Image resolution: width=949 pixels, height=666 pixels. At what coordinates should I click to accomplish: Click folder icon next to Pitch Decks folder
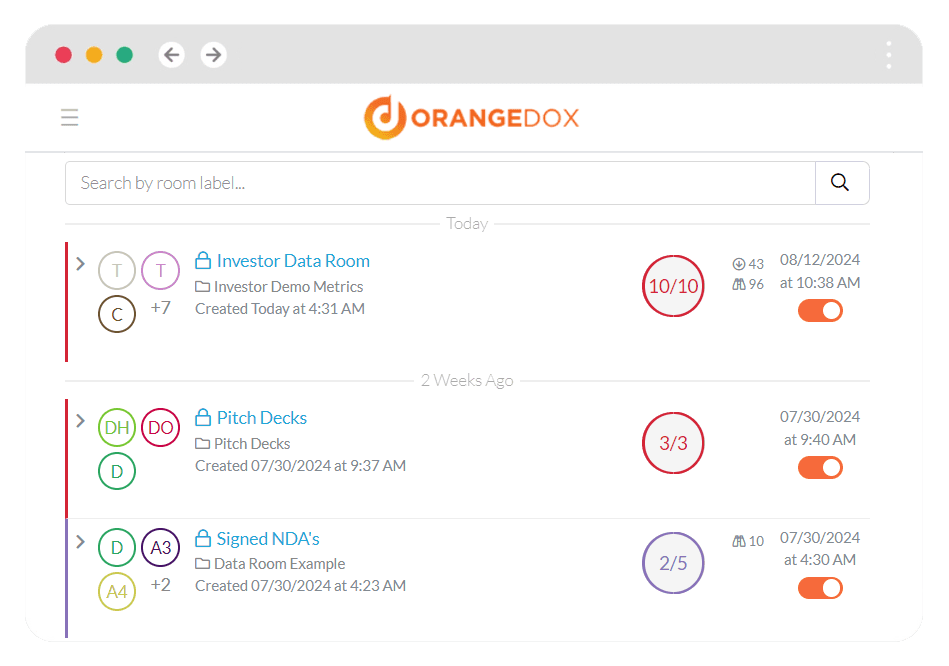[x=202, y=444]
